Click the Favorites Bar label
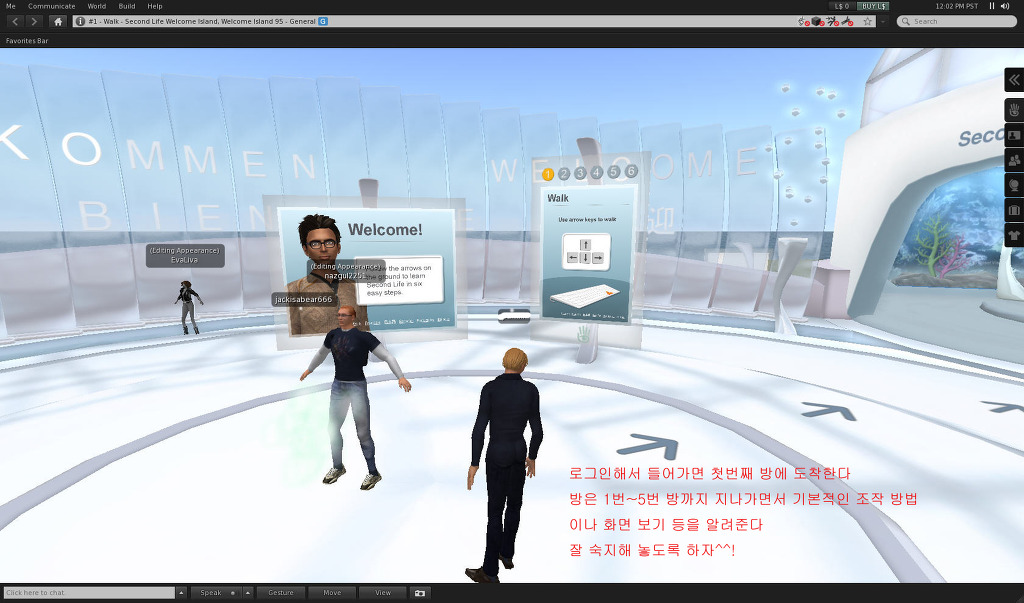The width and height of the screenshot is (1024, 603). click(x=27, y=41)
